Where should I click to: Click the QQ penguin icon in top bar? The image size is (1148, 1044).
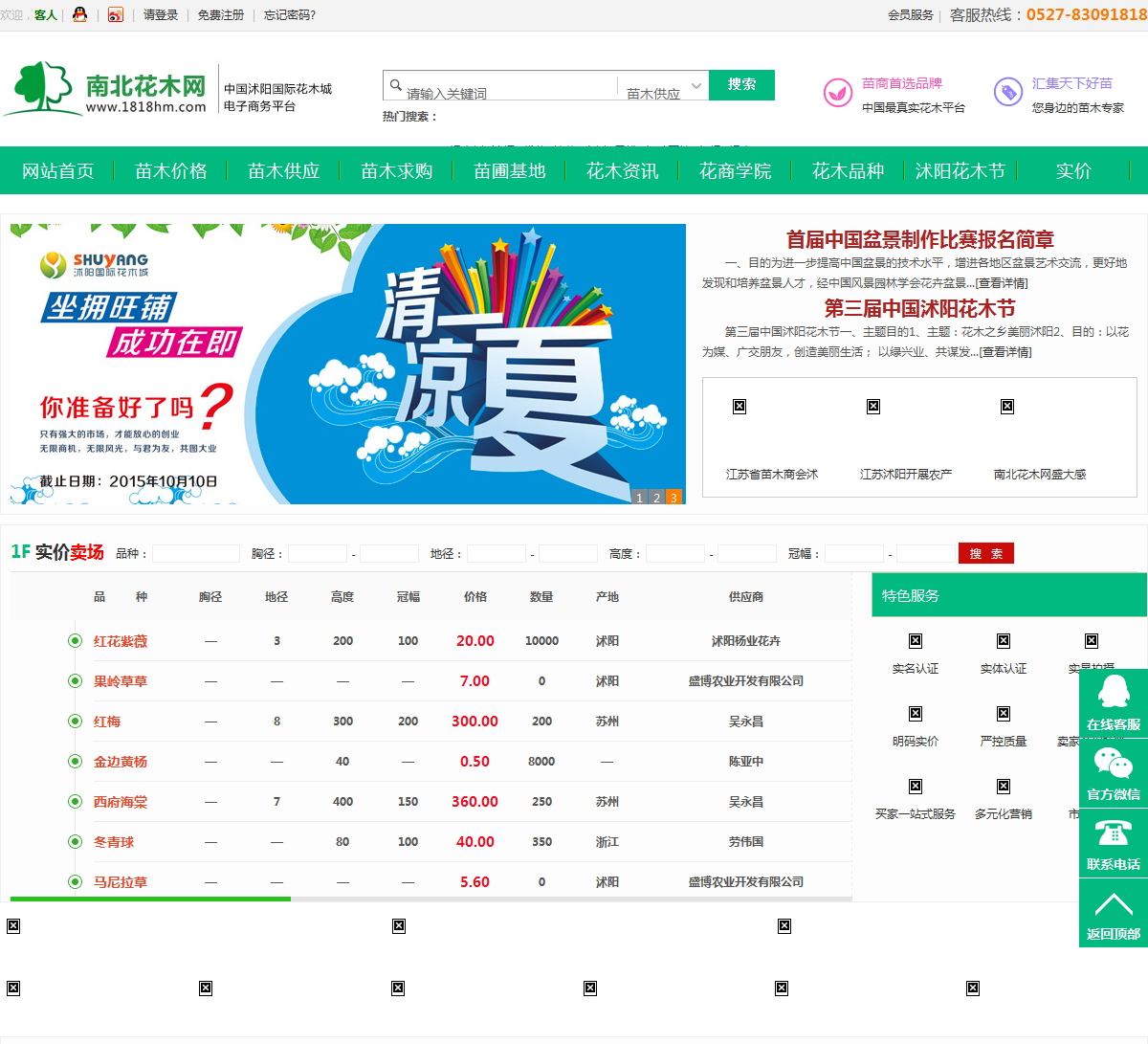coord(80,14)
